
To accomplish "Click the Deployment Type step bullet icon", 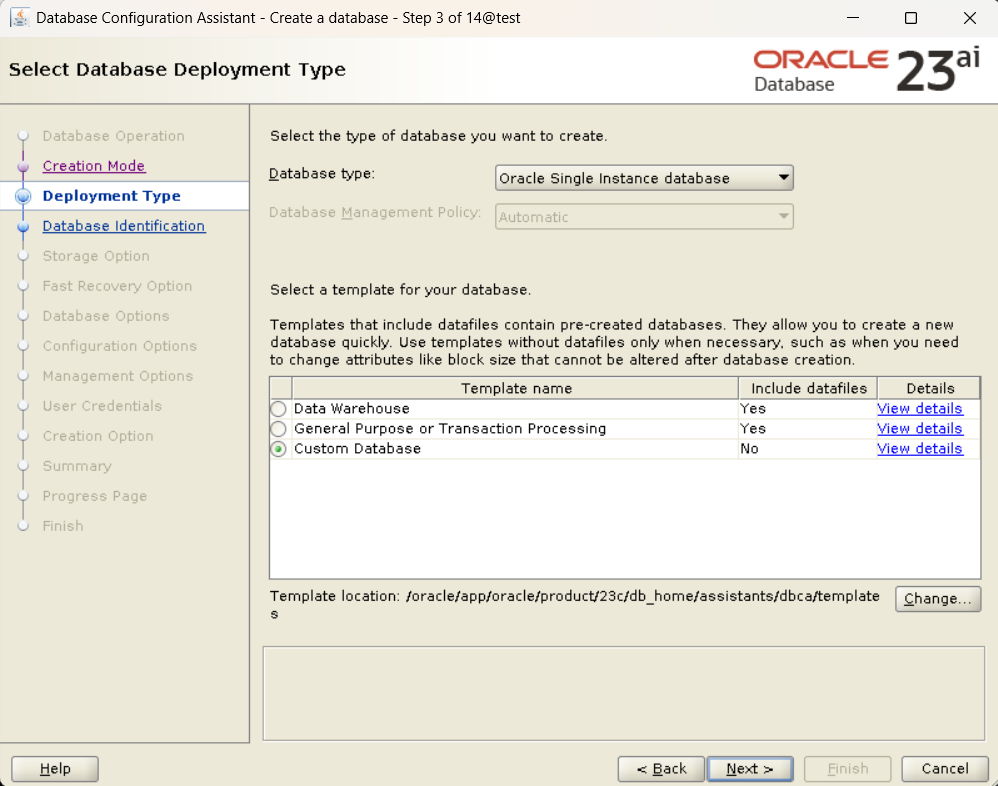I will pyautogui.click(x=23, y=196).
